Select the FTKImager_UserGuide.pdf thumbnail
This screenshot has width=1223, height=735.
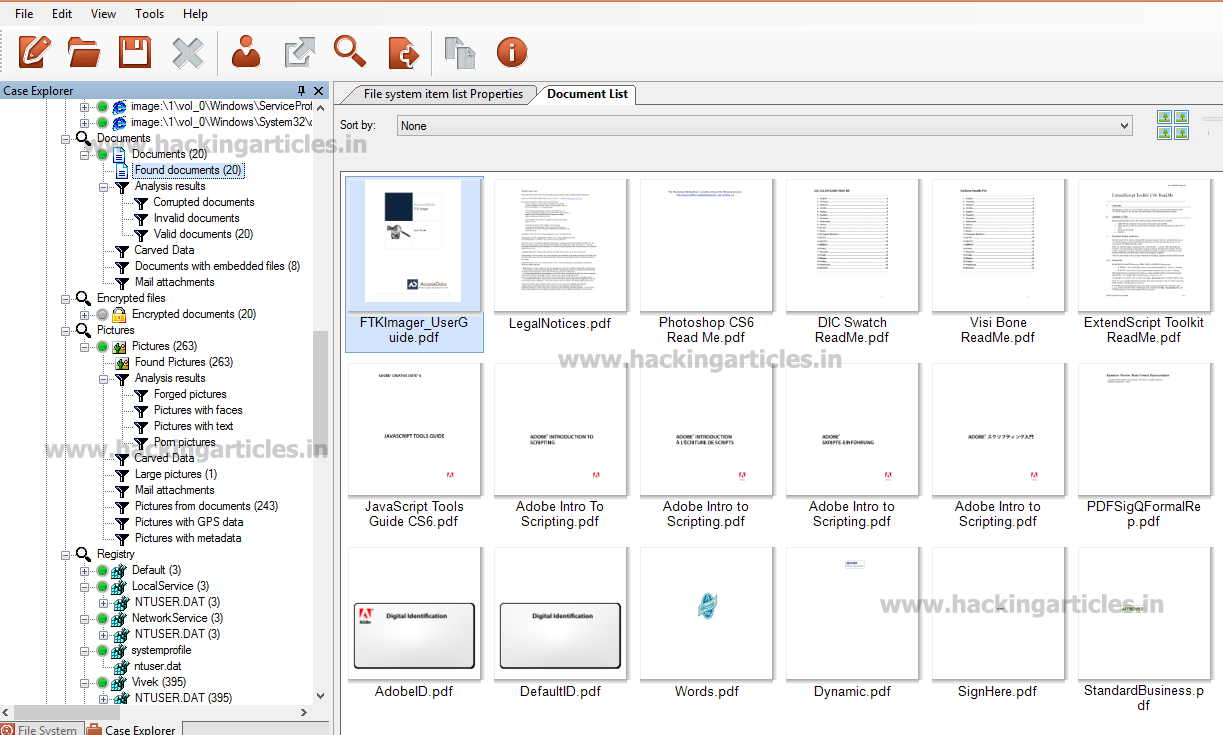pyautogui.click(x=414, y=264)
